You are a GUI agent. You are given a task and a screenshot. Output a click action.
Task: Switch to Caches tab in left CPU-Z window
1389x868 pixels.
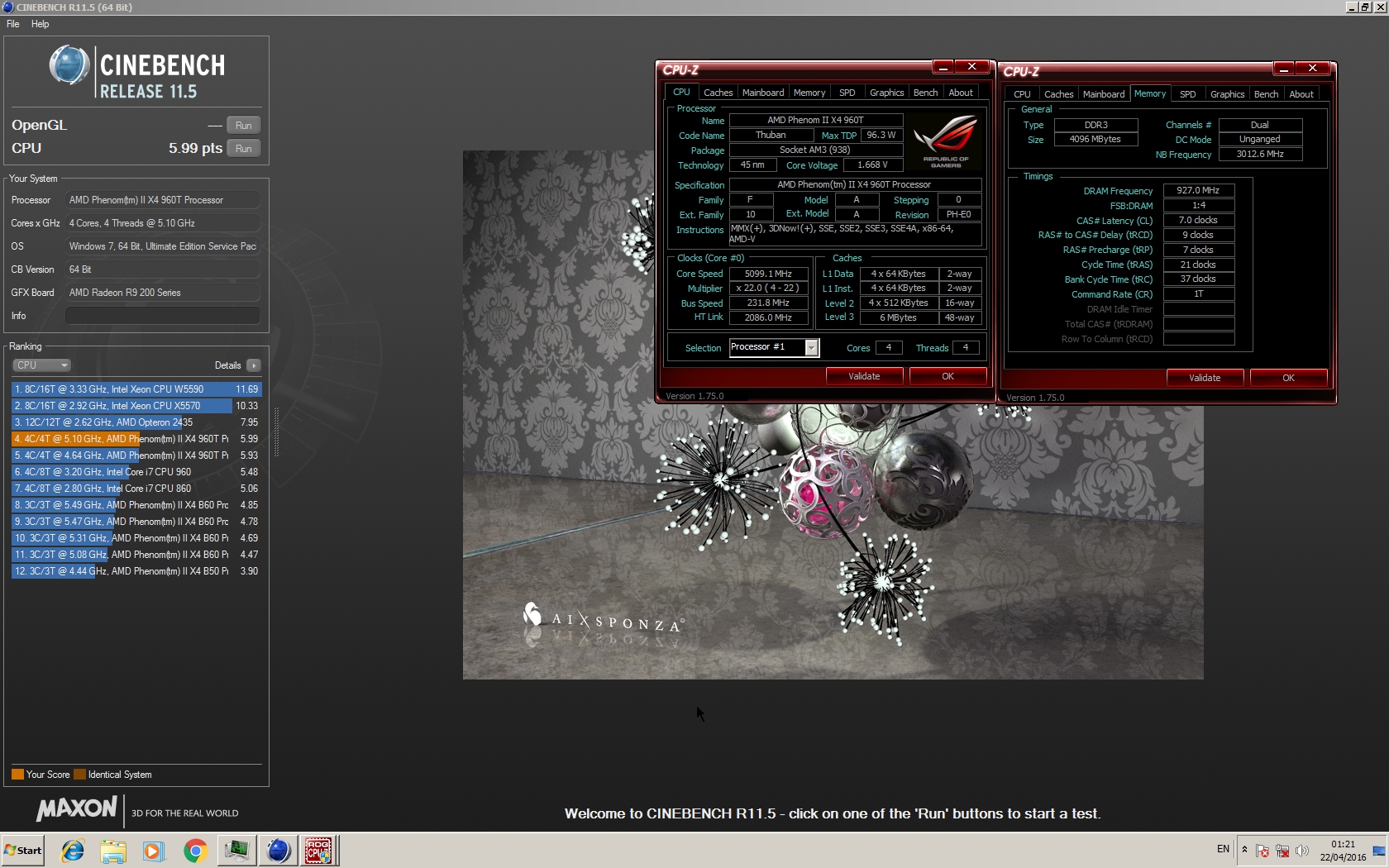click(718, 93)
